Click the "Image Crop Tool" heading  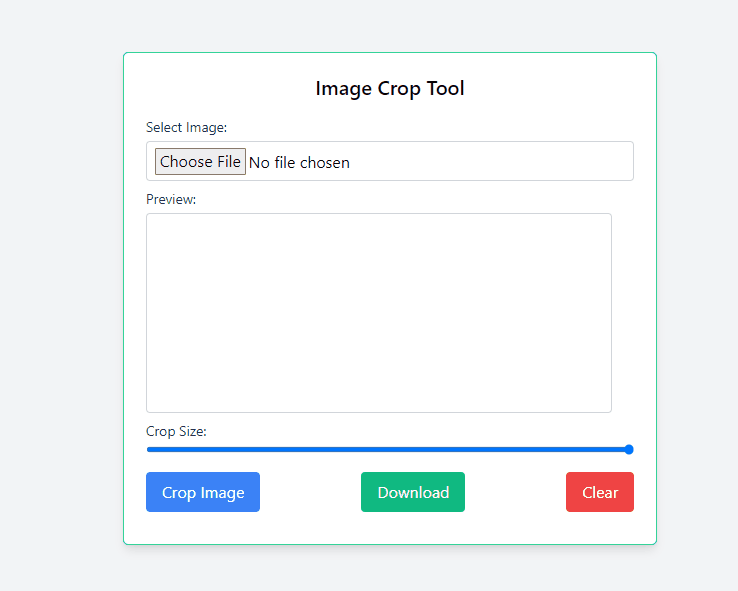pos(390,88)
